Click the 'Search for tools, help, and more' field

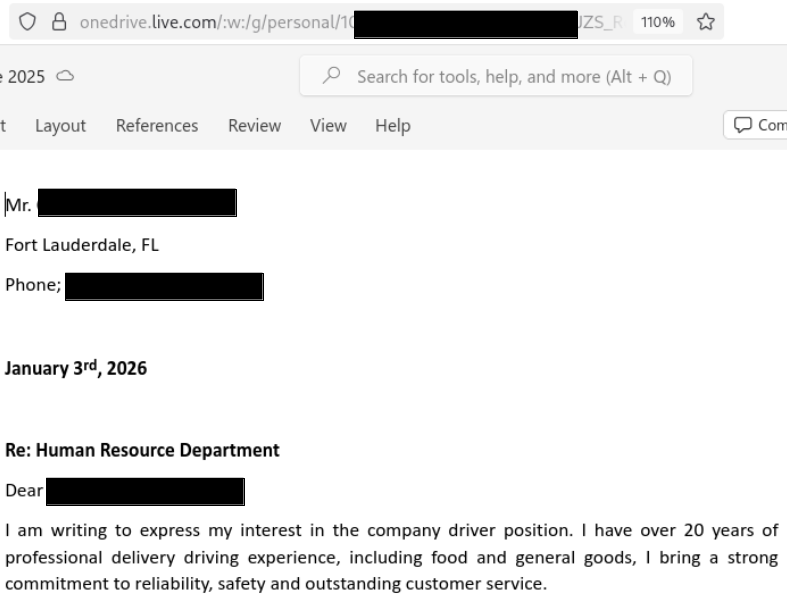(x=510, y=75)
